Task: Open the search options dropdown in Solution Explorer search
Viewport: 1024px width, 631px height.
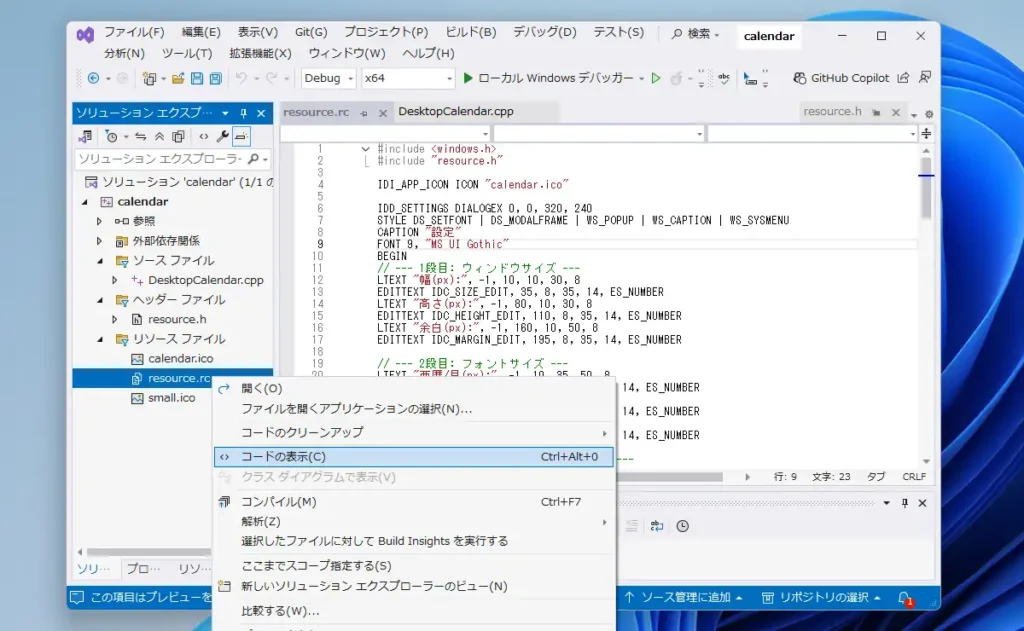Action: 265,159
